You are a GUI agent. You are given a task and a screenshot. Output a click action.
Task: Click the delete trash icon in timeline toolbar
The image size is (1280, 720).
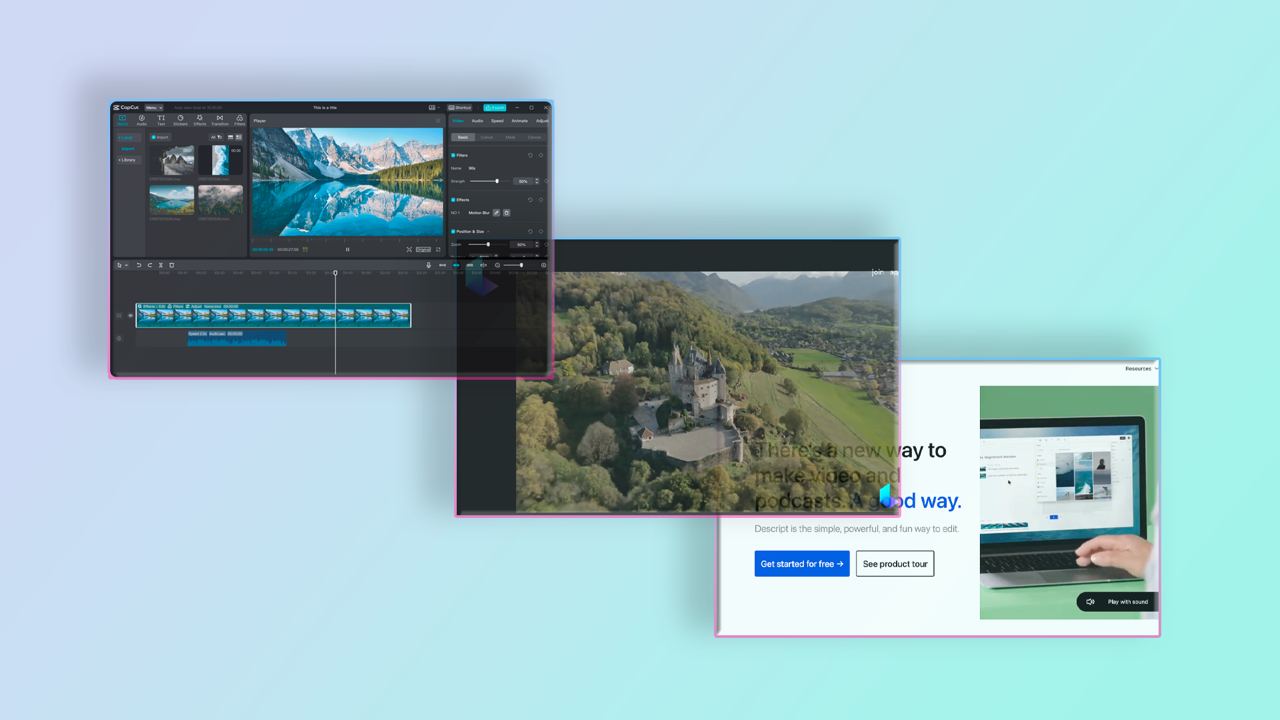(171, 265)
